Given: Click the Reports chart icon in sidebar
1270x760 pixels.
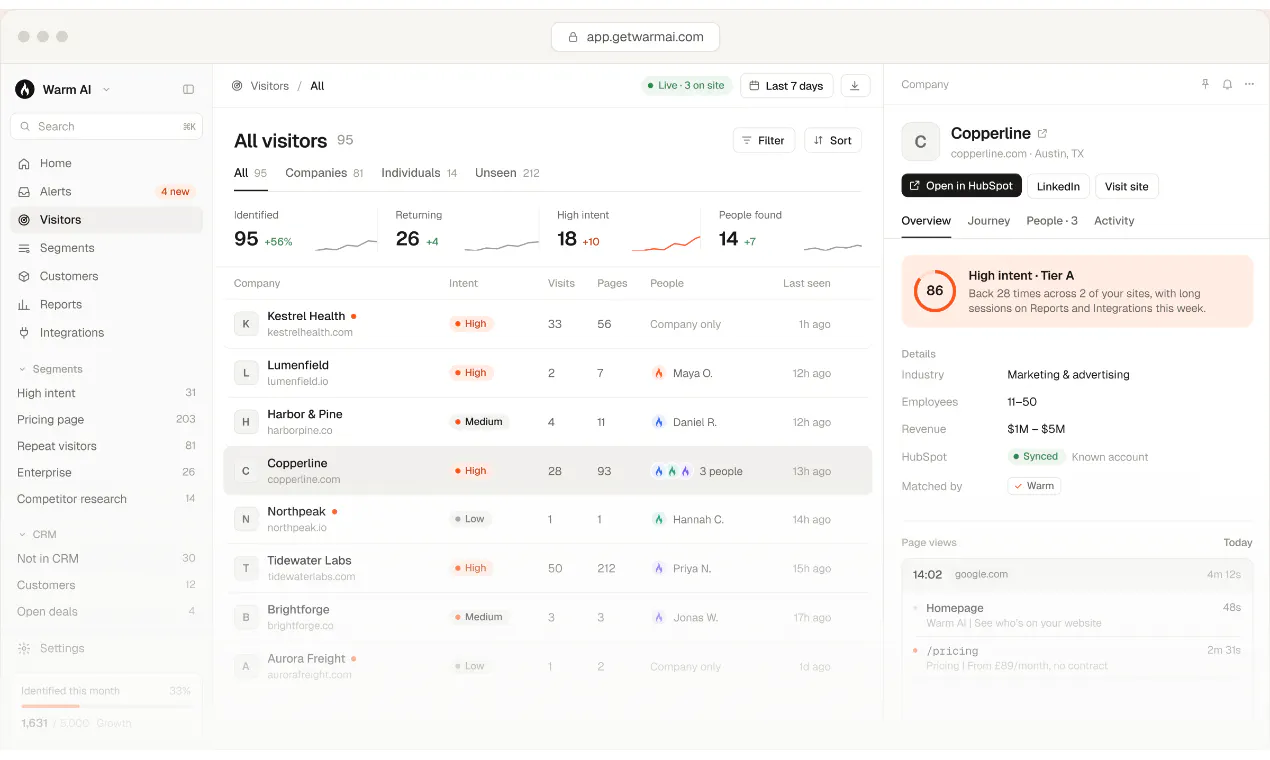Looking at the screenshot, I should (x=24, y=305).
